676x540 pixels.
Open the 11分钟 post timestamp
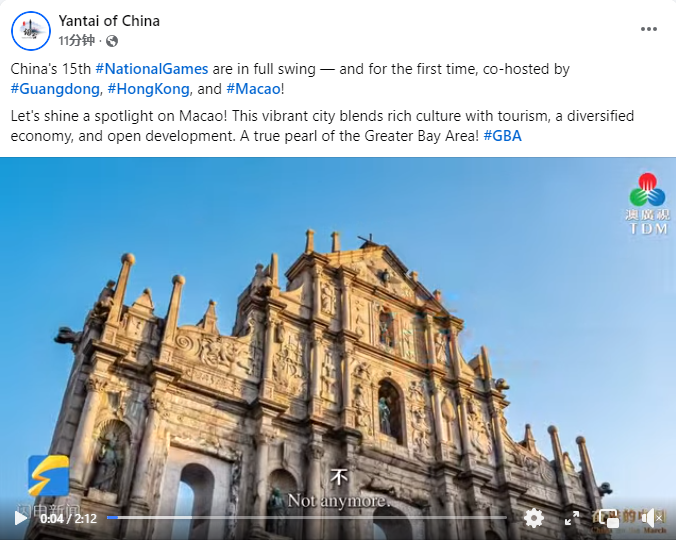77,41
